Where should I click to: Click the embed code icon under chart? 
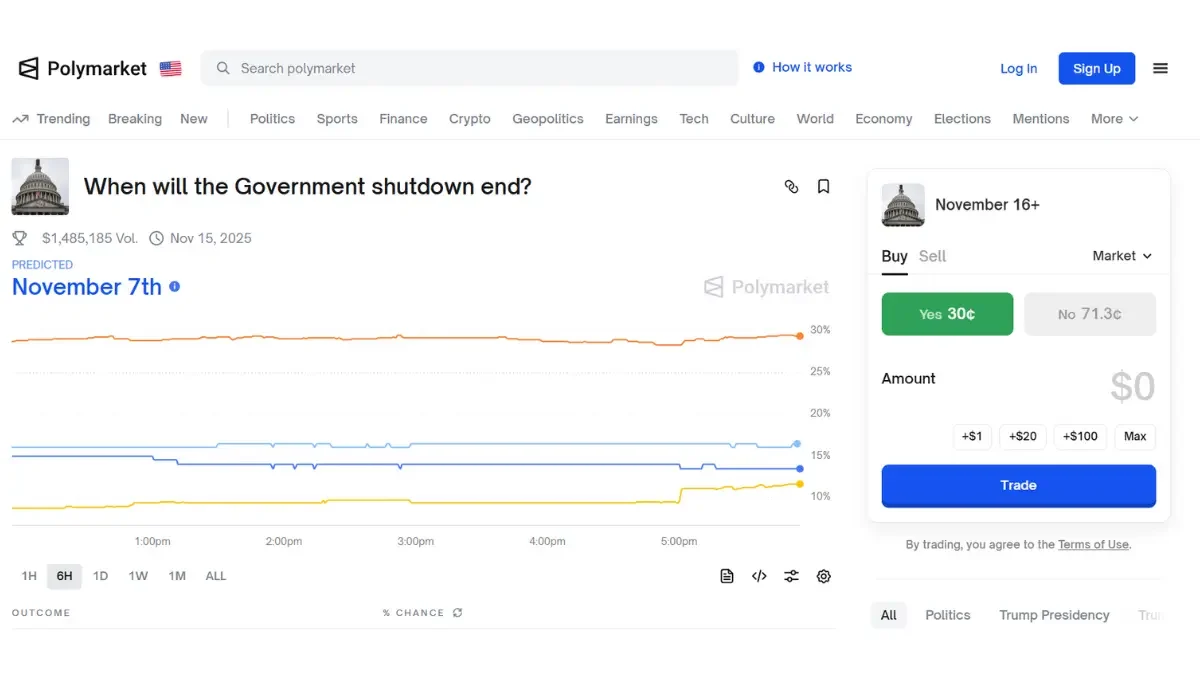(x=759, y=576)
